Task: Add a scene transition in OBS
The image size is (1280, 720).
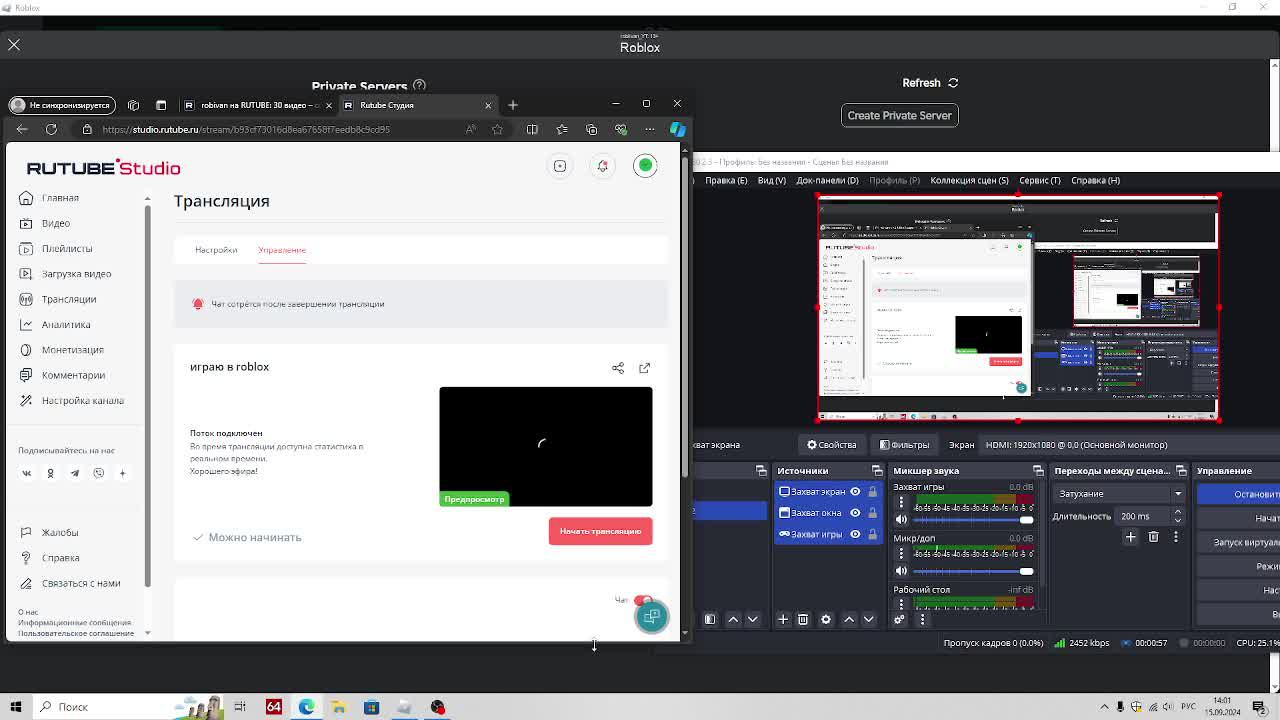Action: [1131, 537]
